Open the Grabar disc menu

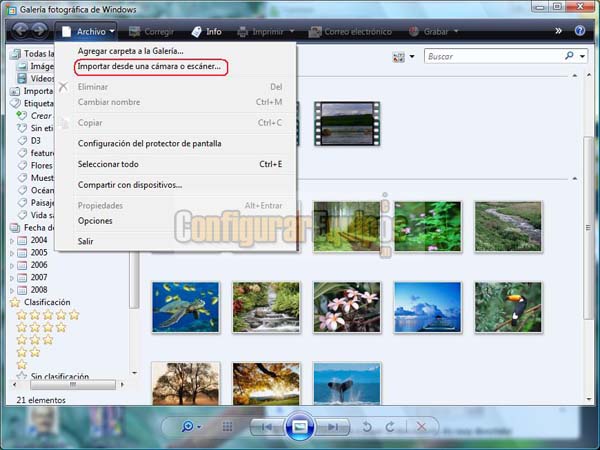coord(433,31)
